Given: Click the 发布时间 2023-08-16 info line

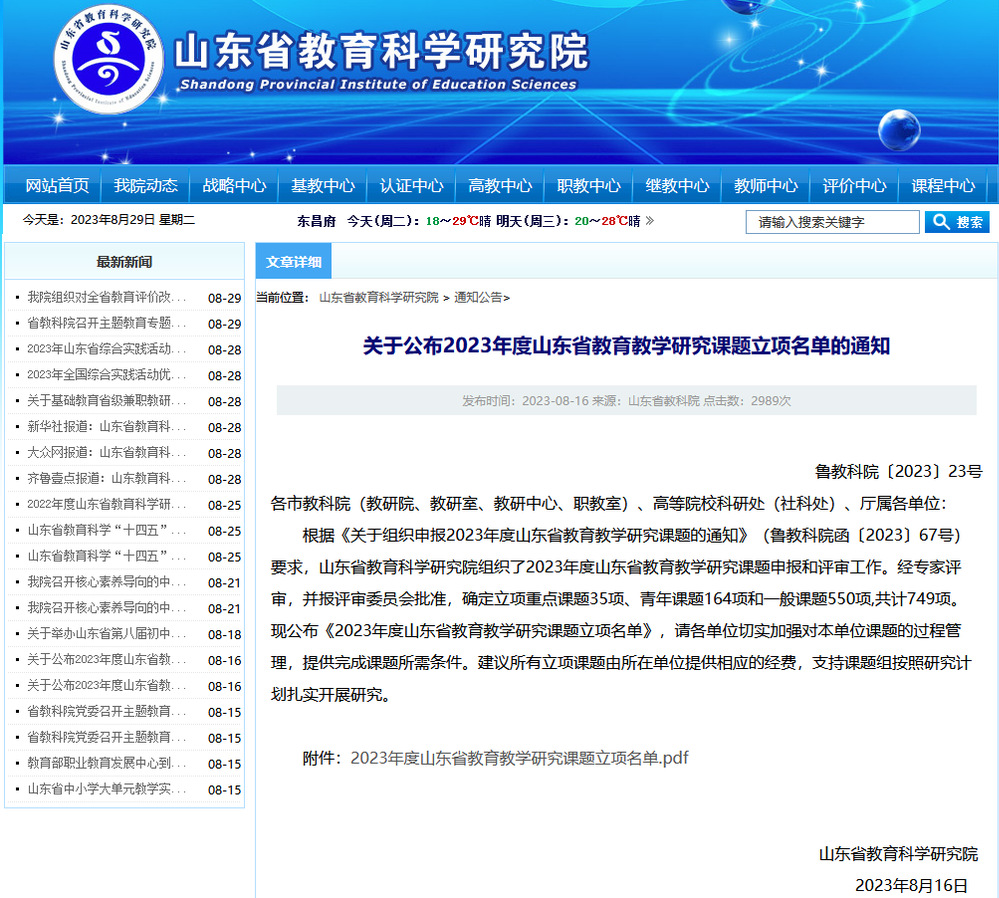Looking at the screenshot, I should point(626,401).
